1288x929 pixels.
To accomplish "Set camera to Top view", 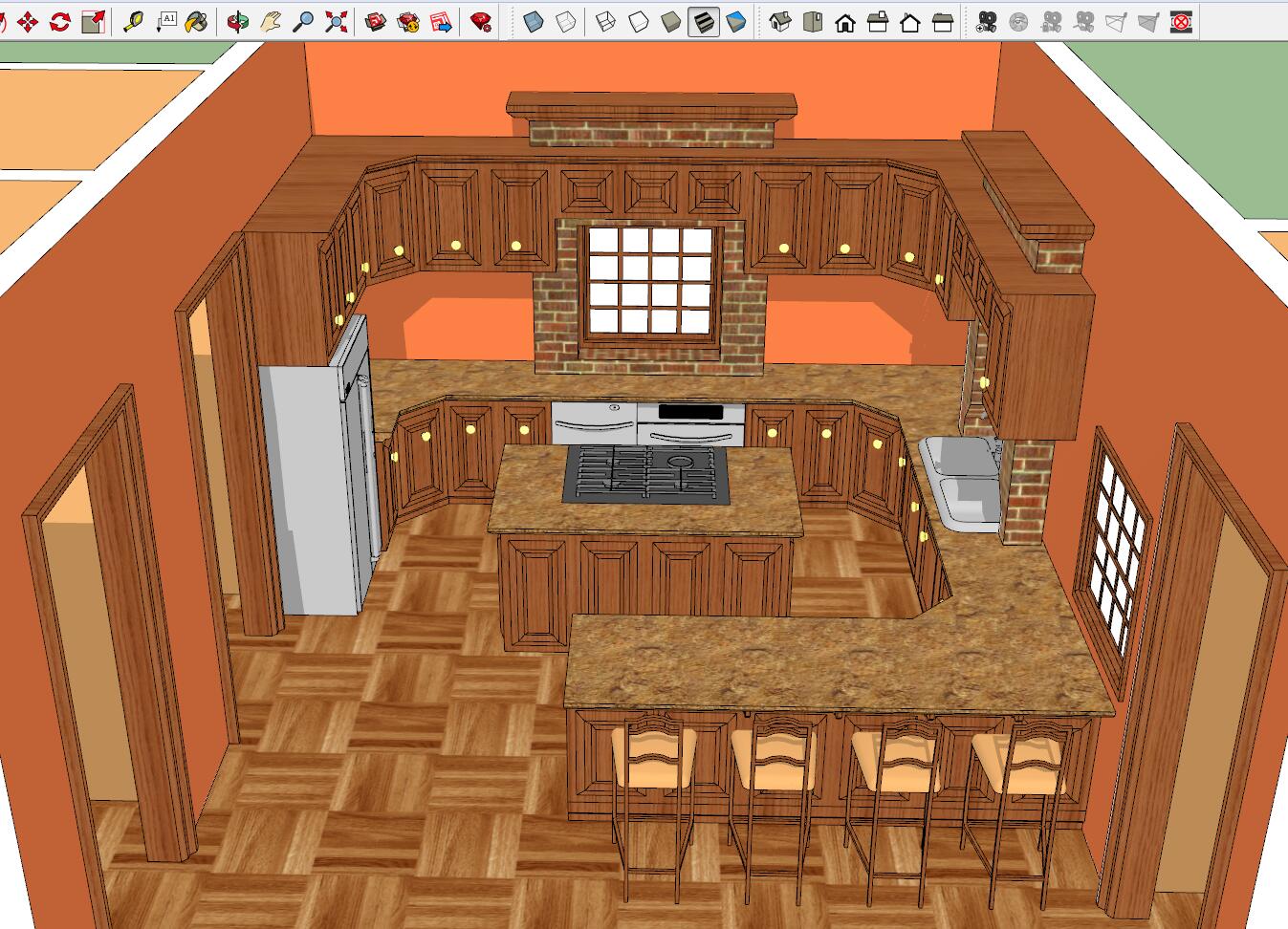I will (x=813, y=21).
